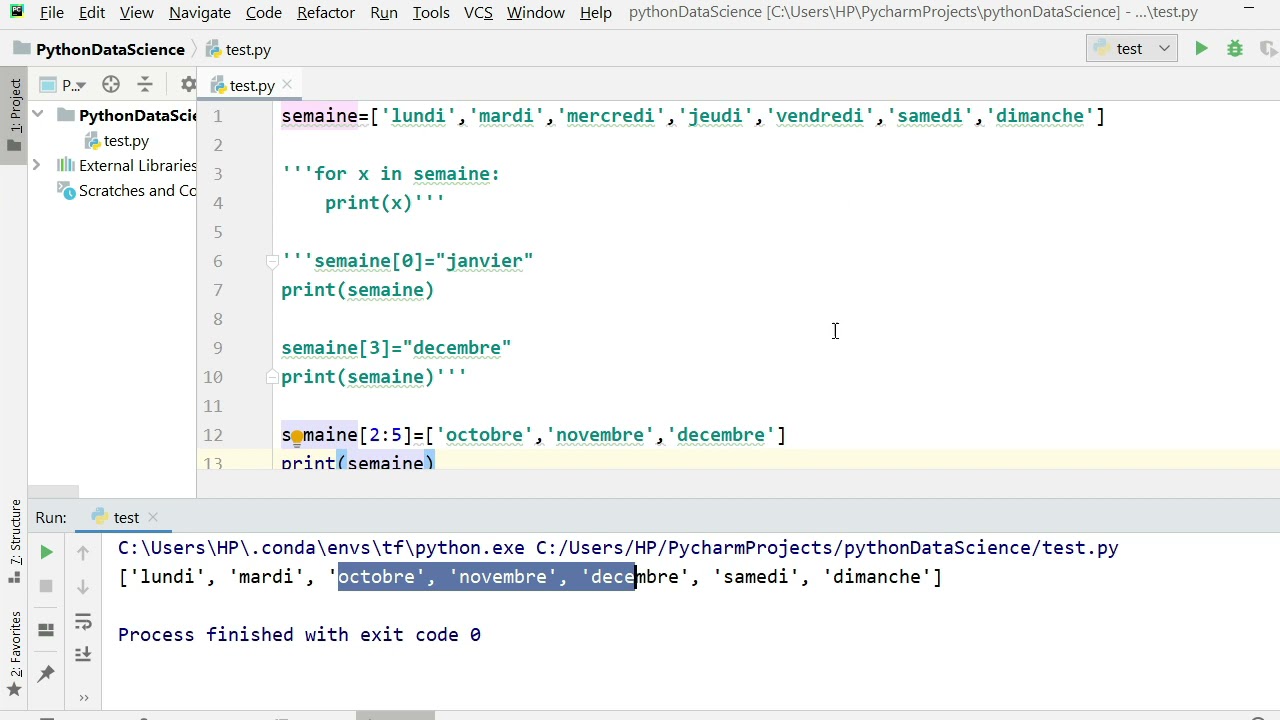Image resolution: width=1280 pixels, height=720 pixels.
Task: Click the PyCharm app icon in title bar
Action: click(x=16, y=12)
